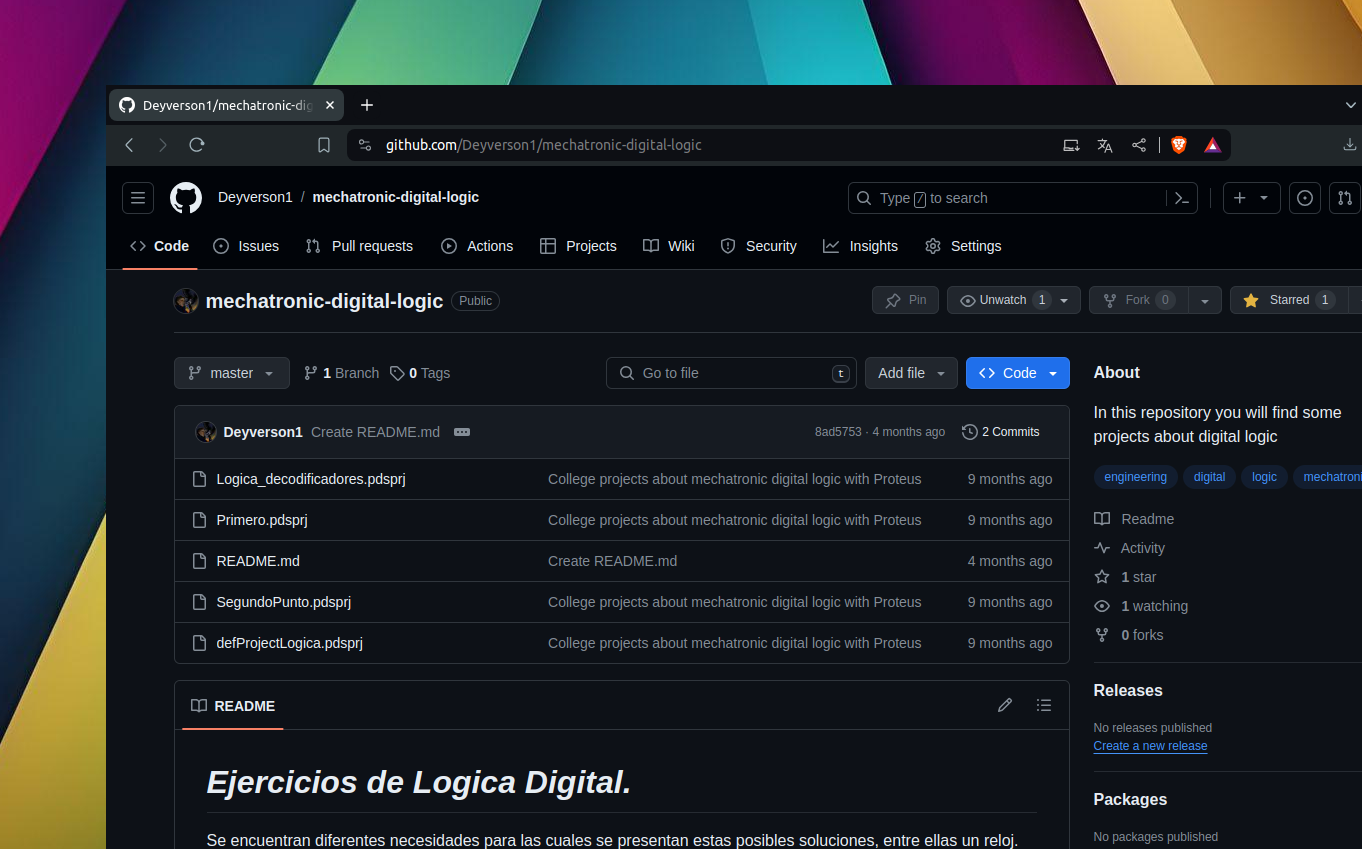Image resolution: width=1362 pixels, height=849 pixels.
Task: Open the Insights tab
Action: 861,246
